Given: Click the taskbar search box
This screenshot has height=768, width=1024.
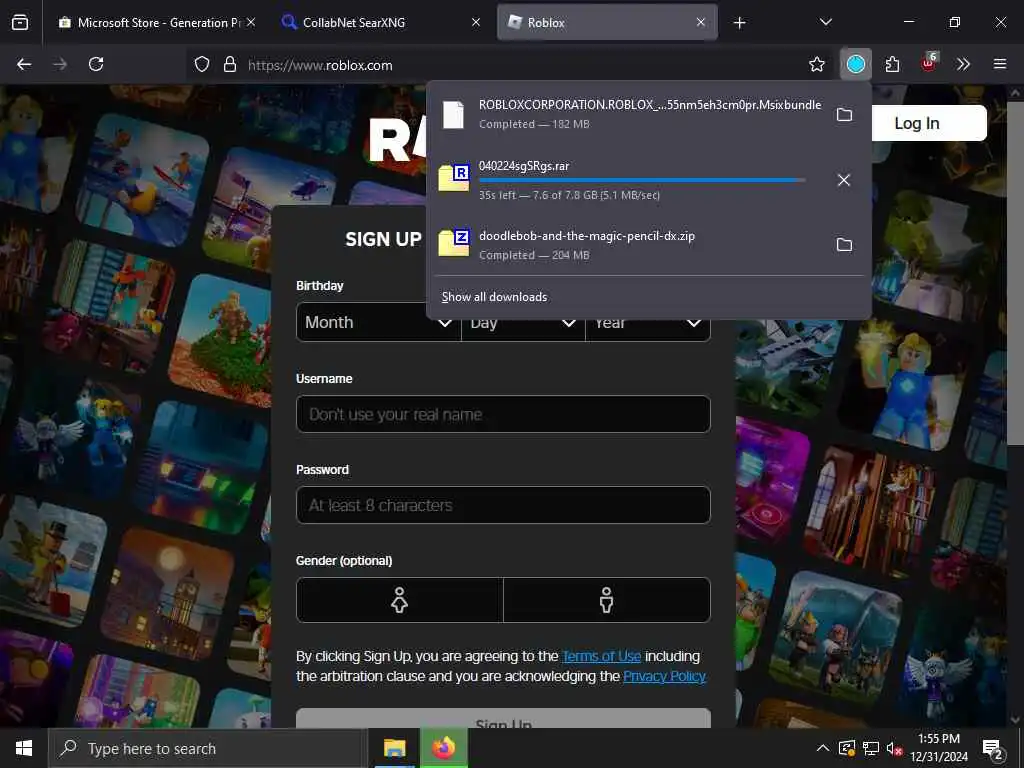Looking at the screenshot, I should (208, 748).
